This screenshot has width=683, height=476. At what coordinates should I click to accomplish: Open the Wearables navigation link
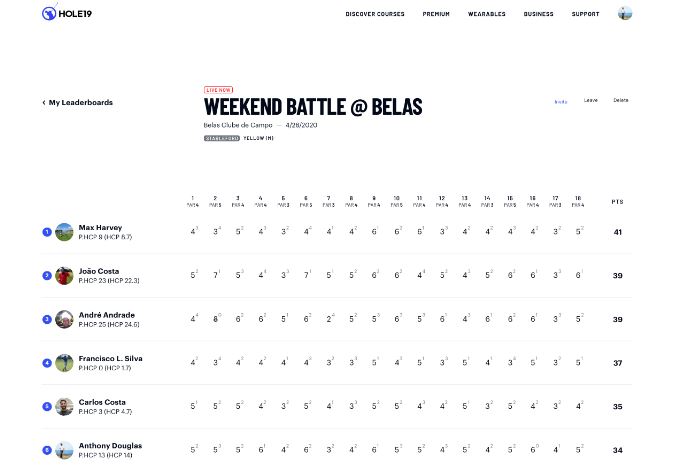487,14
